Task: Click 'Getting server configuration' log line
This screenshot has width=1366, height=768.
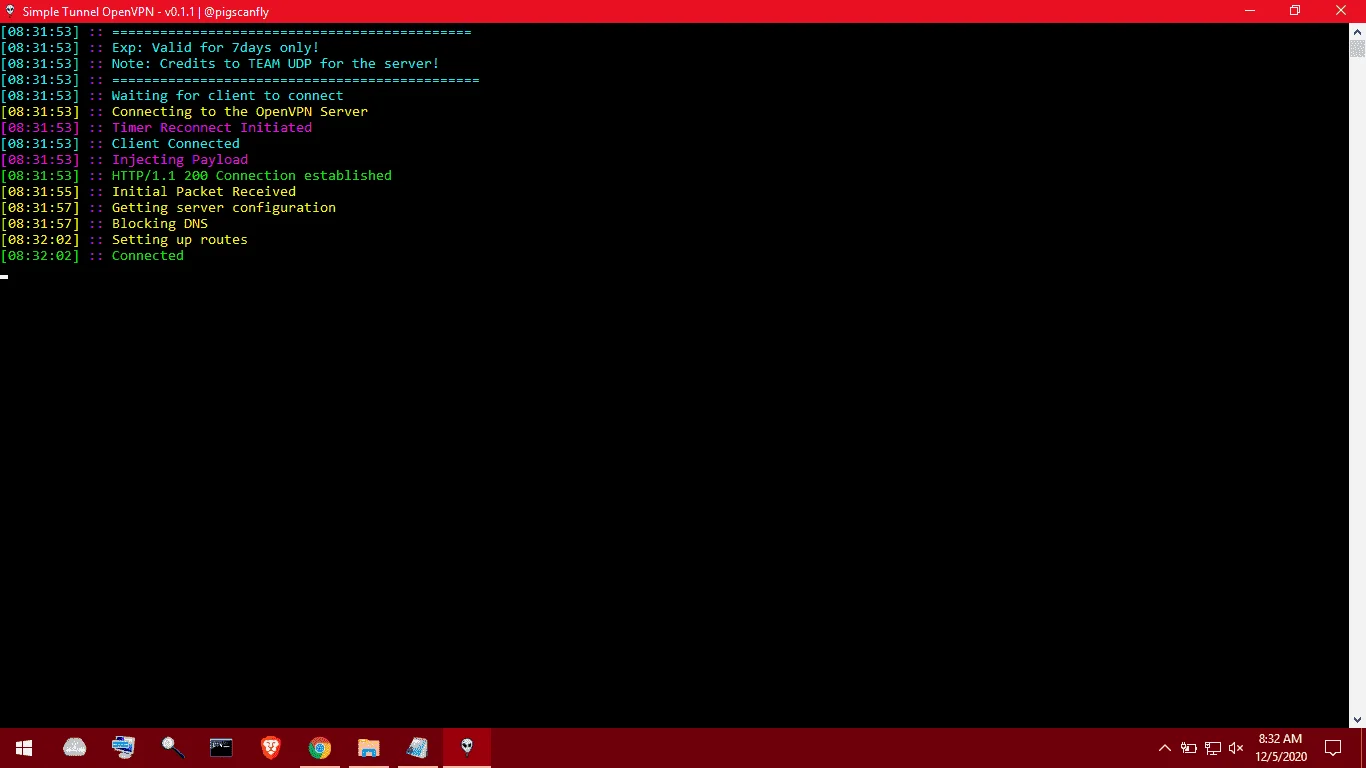Action: (223, 208)
